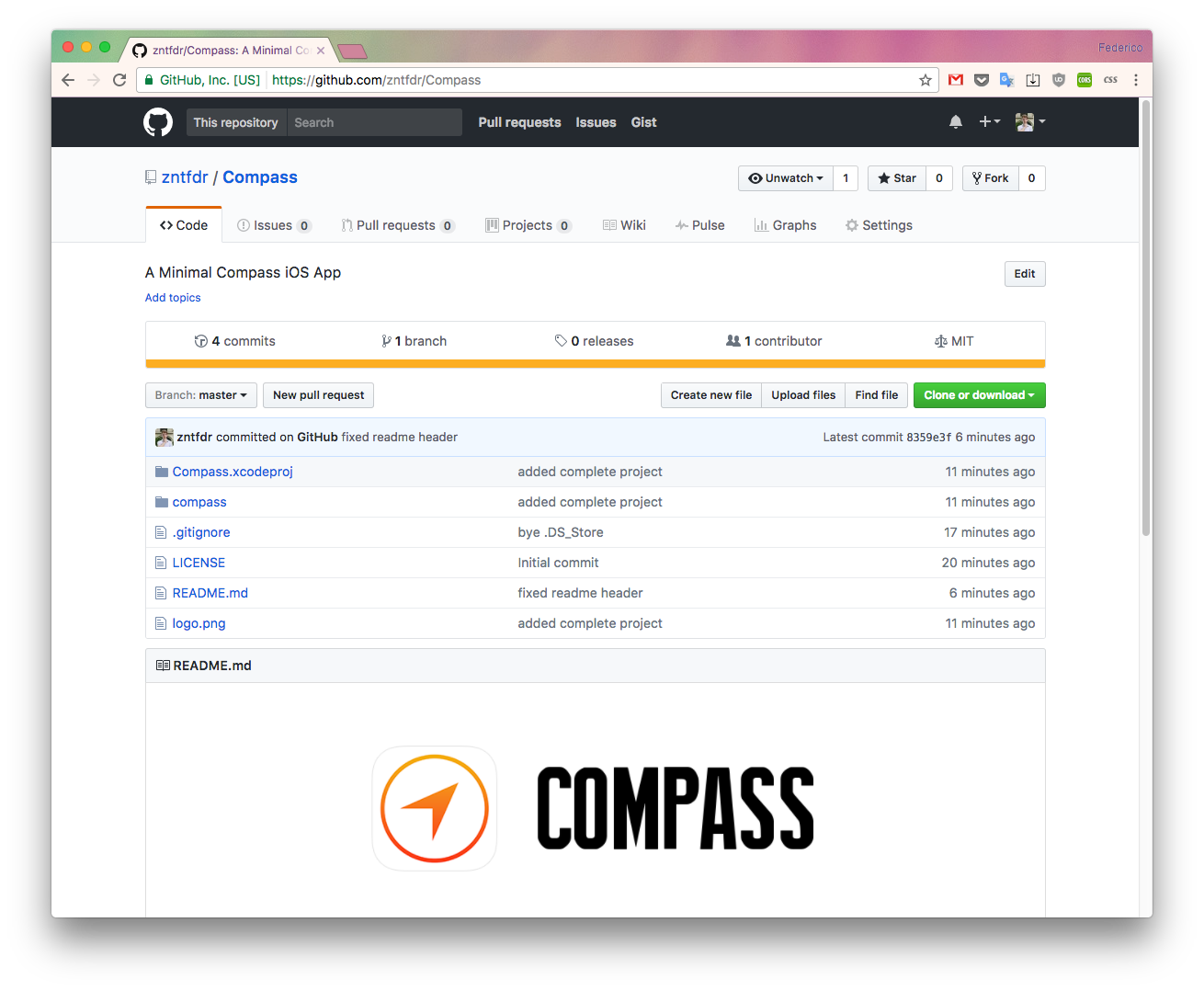Open the user avatar menu
This screenshot has height=991, width=1204.
pos(1030,121)
